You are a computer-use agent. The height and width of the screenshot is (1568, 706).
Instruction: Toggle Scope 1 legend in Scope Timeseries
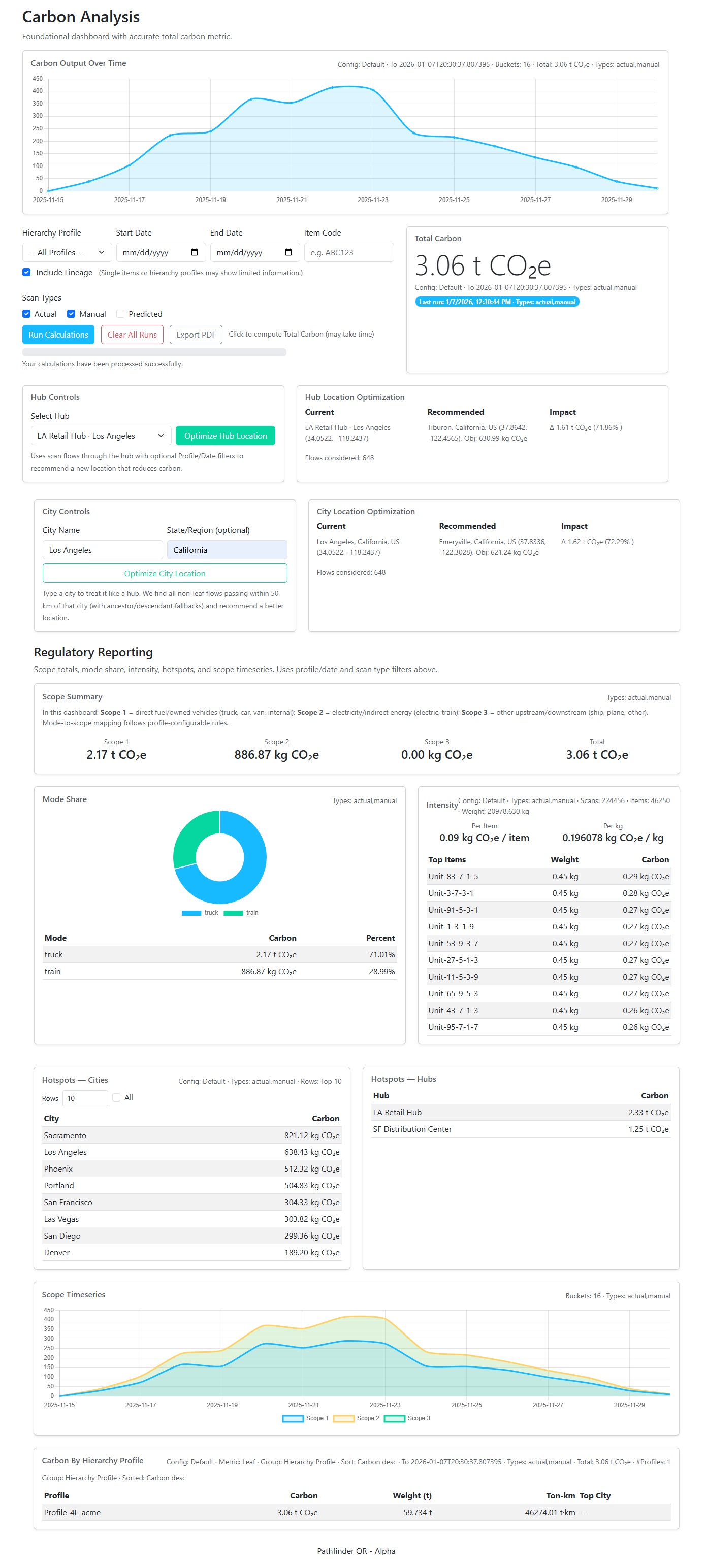293,1418
